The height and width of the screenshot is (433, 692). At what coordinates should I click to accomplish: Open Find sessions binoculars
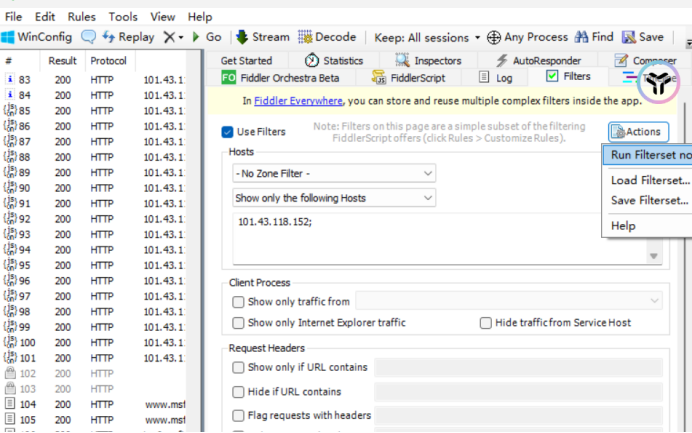(594, 37)
